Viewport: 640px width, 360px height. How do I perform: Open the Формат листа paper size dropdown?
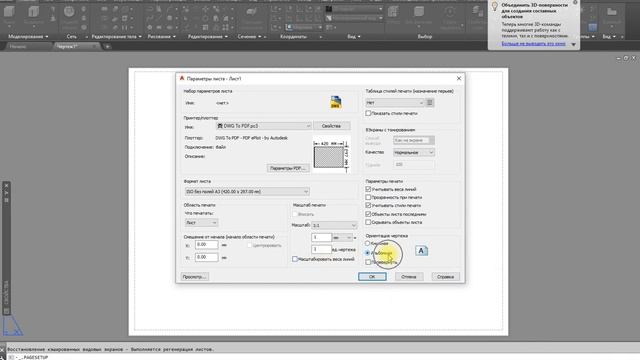(247, 191)
